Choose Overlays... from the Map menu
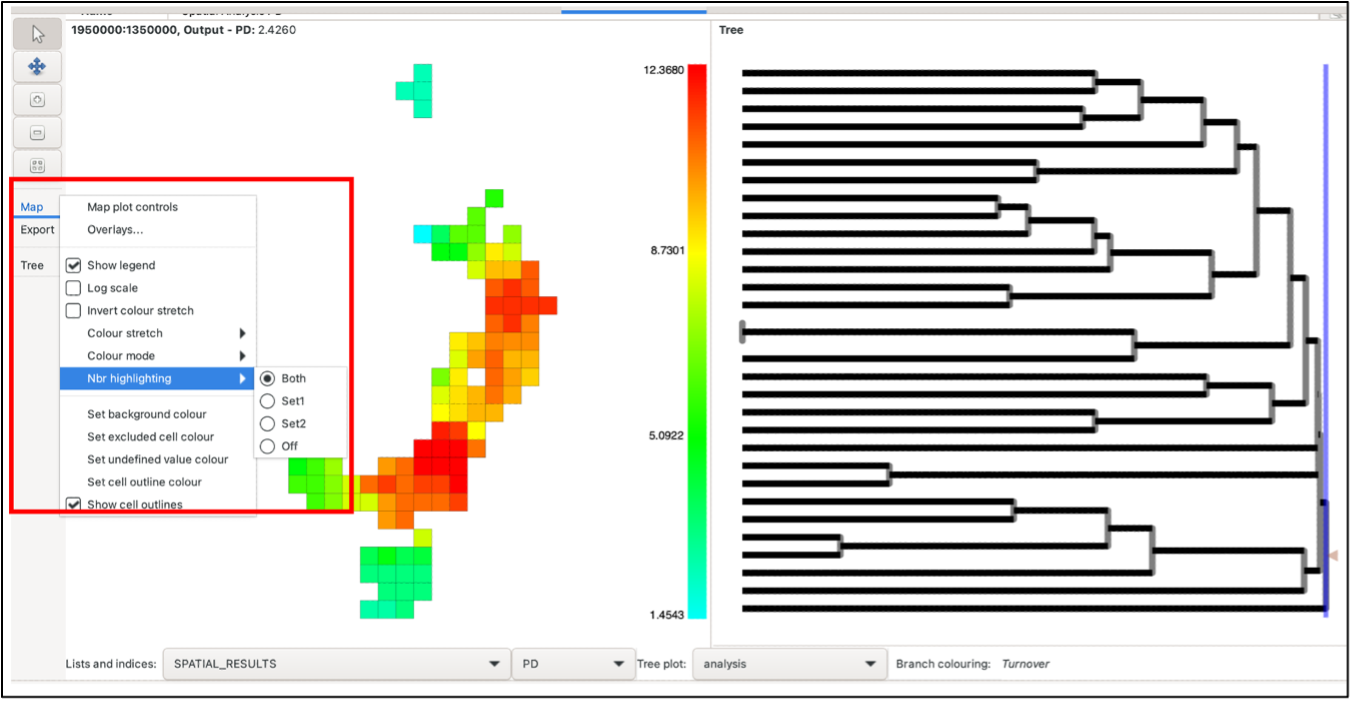The width and height of the screenshot is (1353, 702). pyautogui.click(x=115, y=230)
